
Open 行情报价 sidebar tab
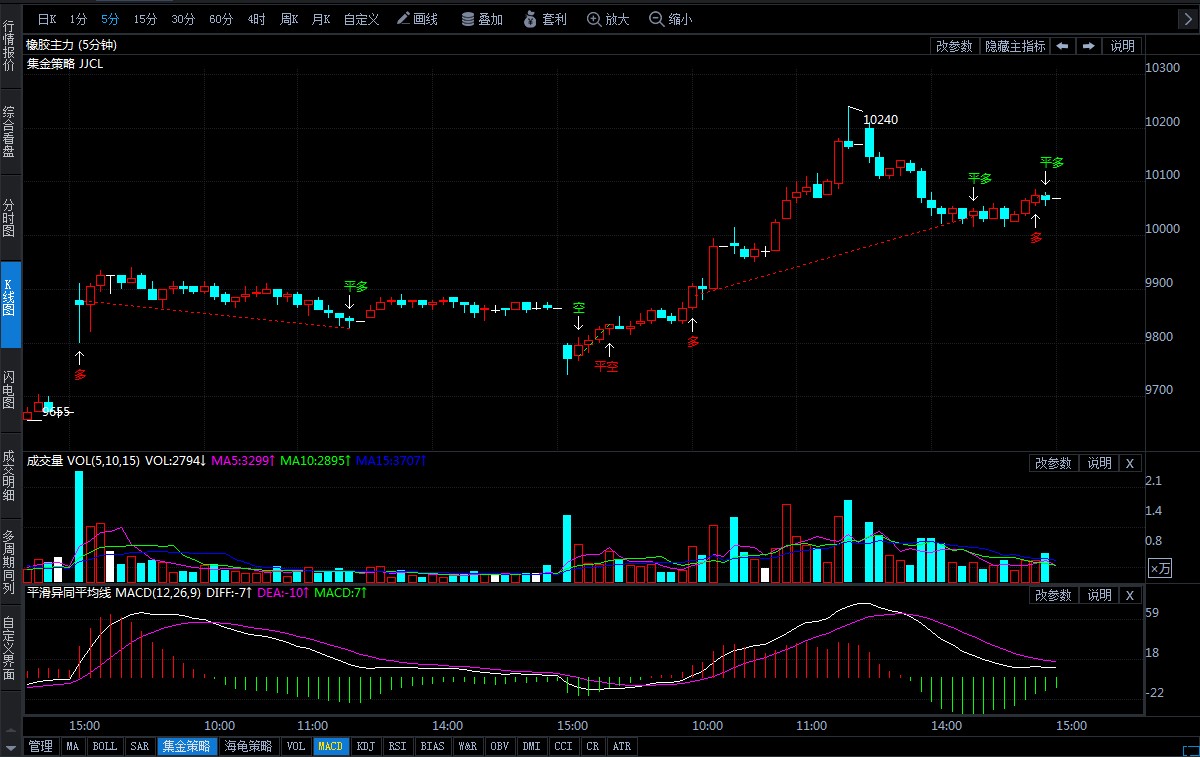pyautogui.click(x=10, y=45)
